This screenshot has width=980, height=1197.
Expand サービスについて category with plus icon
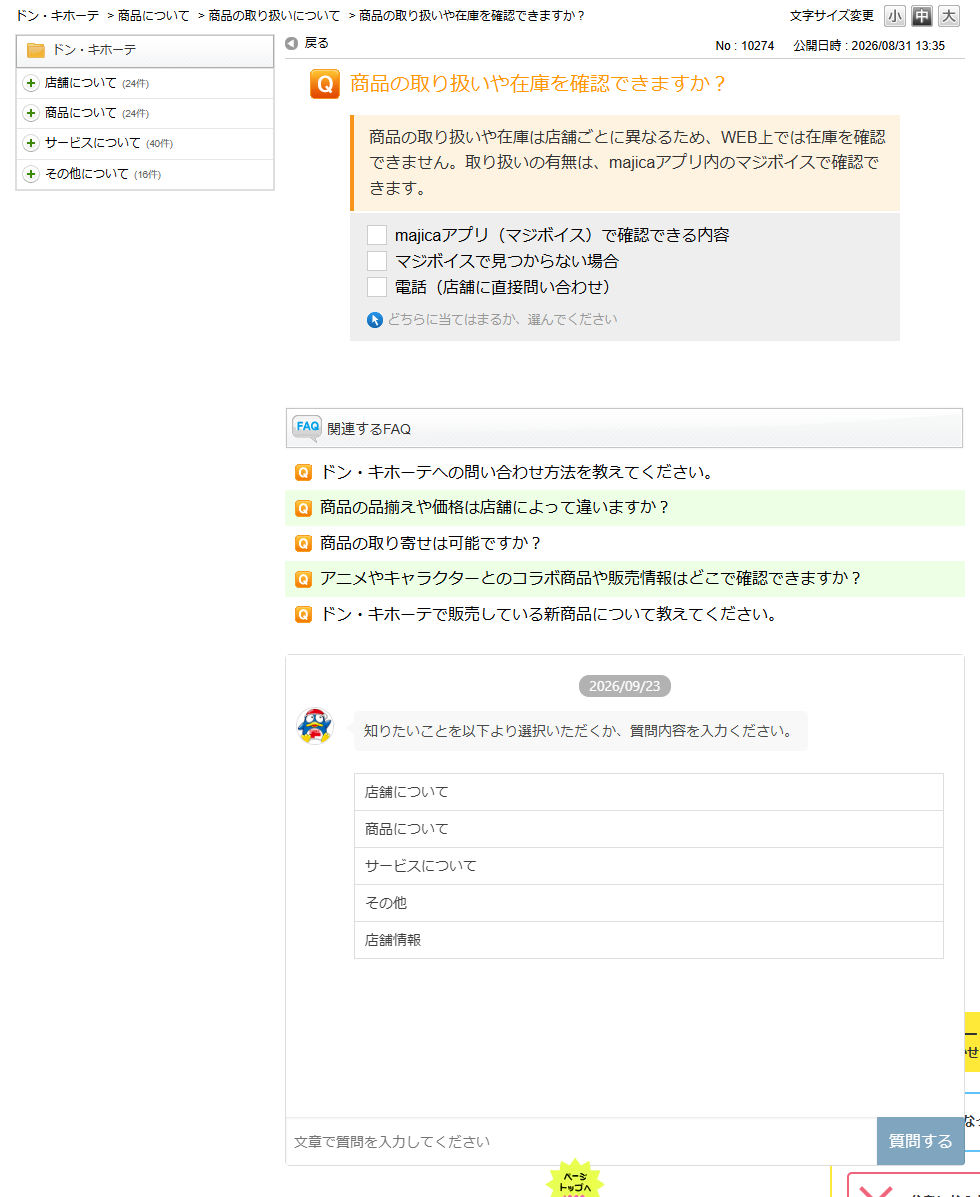(x=31, y=144)
